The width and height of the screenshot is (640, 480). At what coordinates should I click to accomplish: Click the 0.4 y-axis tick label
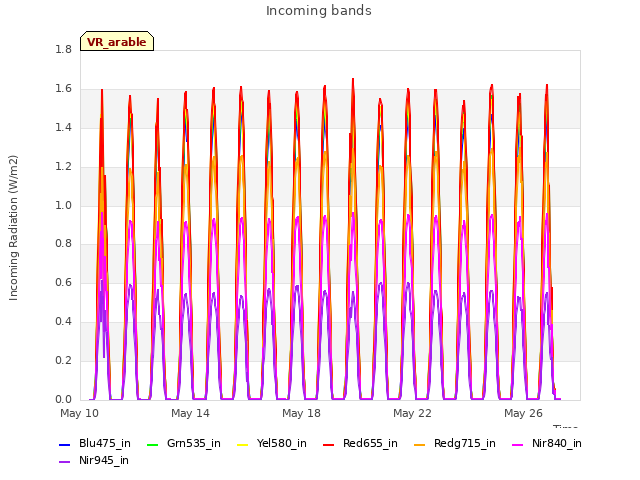click(x=64, y=322)
